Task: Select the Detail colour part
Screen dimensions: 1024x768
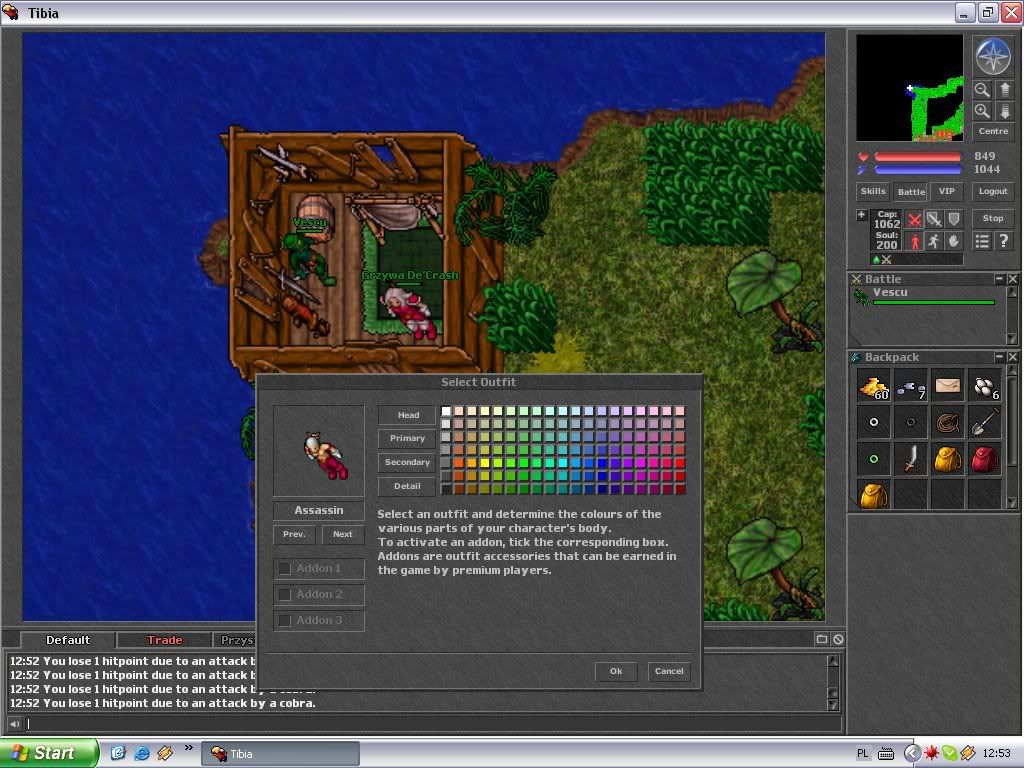Action: coord(408,486)
